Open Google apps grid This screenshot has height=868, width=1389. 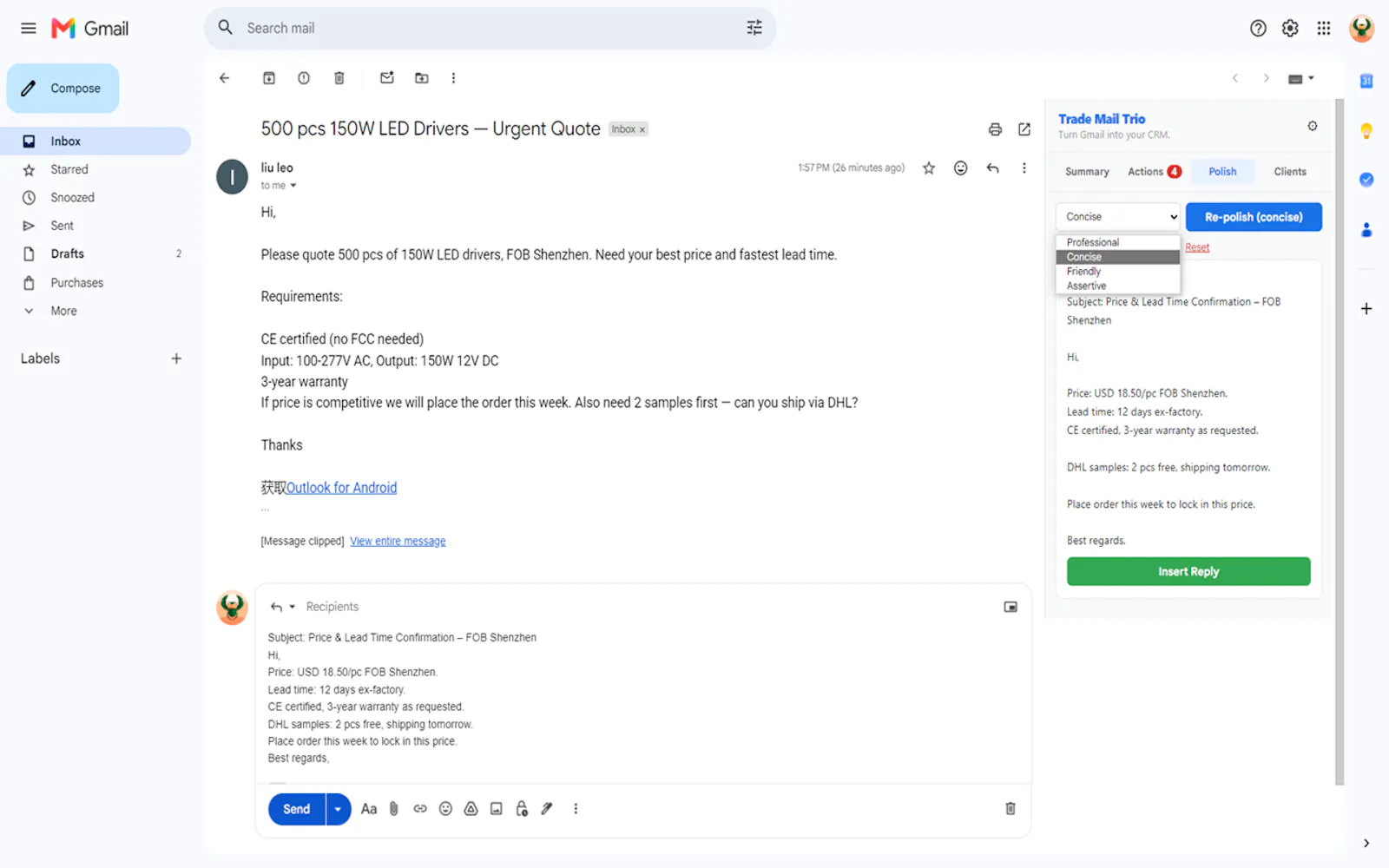1323,28
